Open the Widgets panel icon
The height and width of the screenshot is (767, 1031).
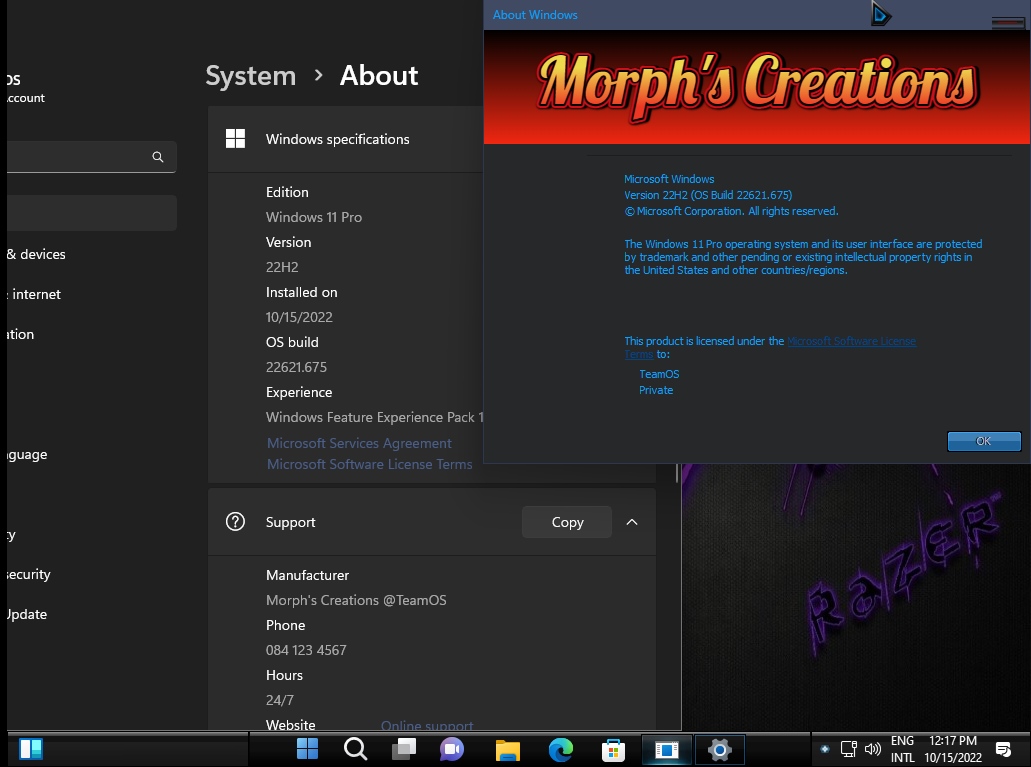(x=30, y=749)
